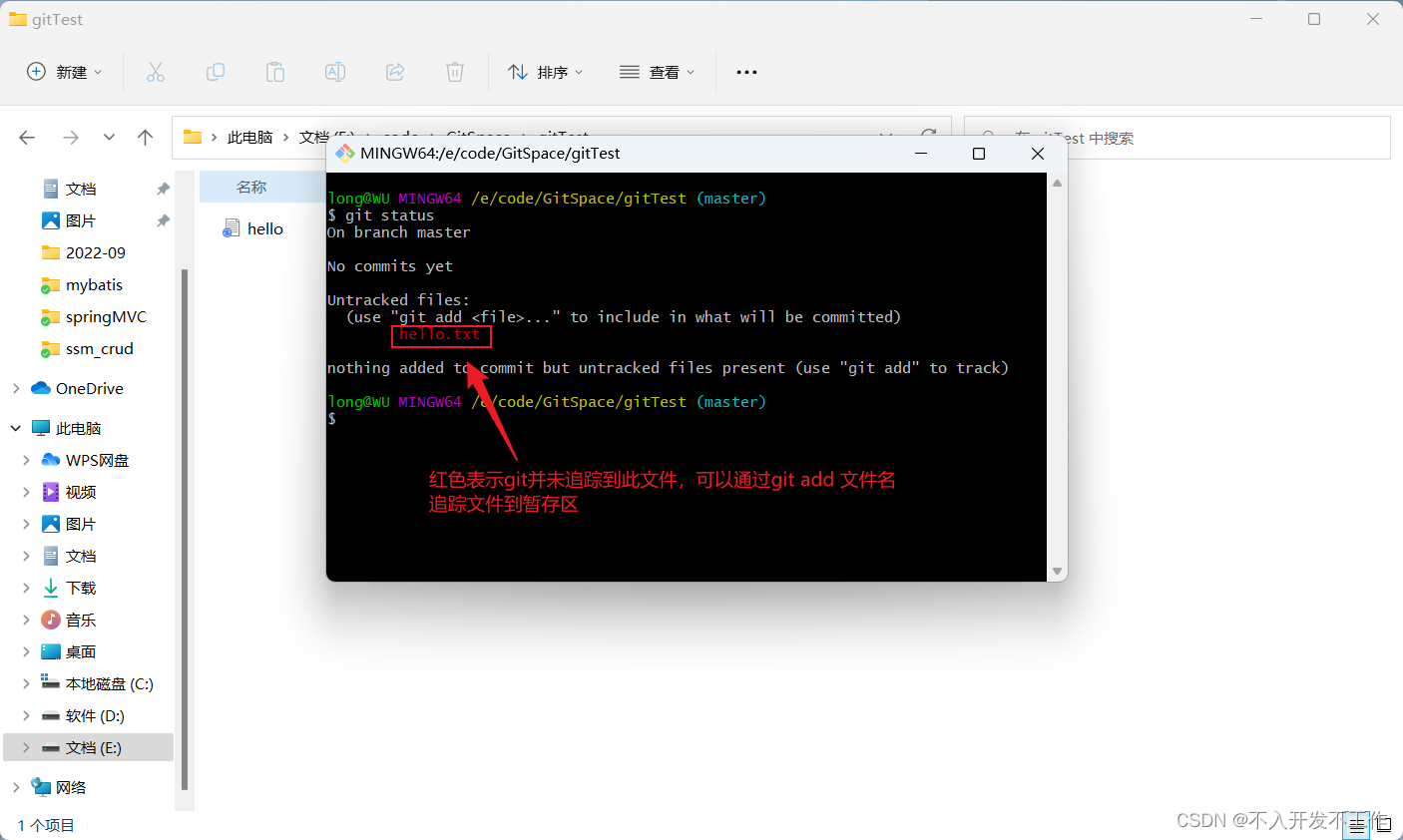Expand the 下载 node
Viewport: 1403px width, 840px height.
26,588
